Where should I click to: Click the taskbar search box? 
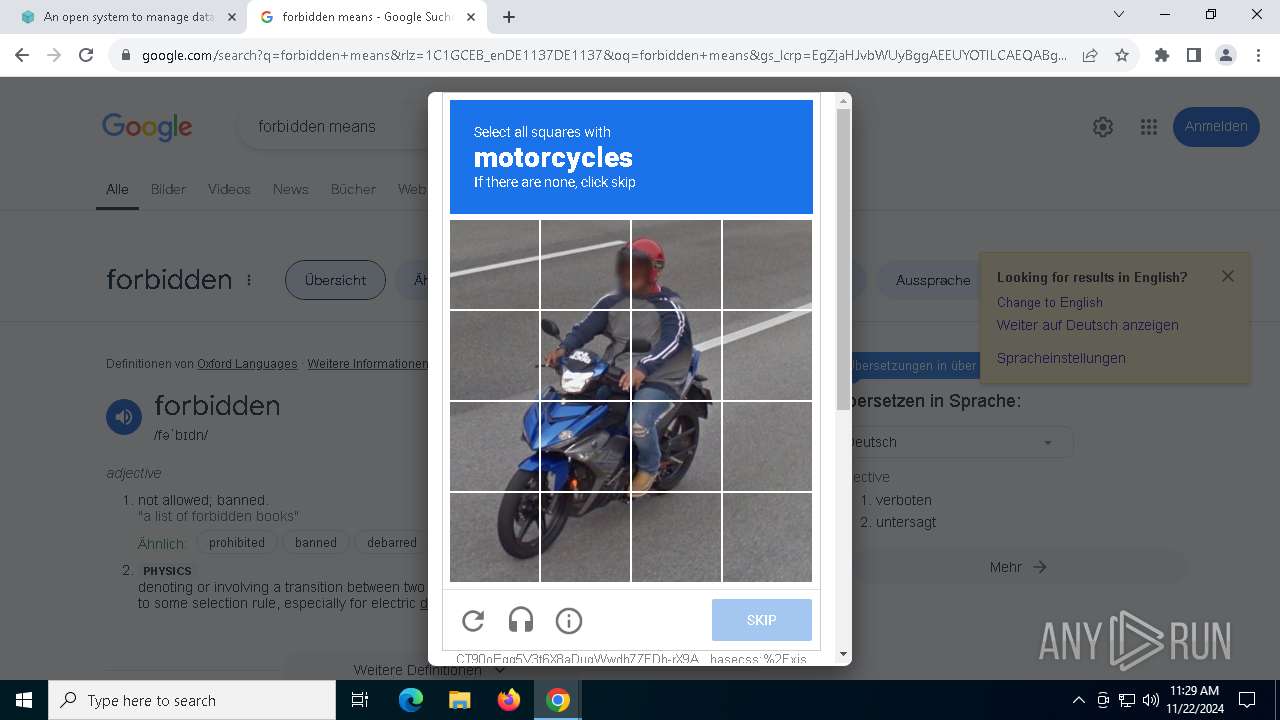[192, 700]
